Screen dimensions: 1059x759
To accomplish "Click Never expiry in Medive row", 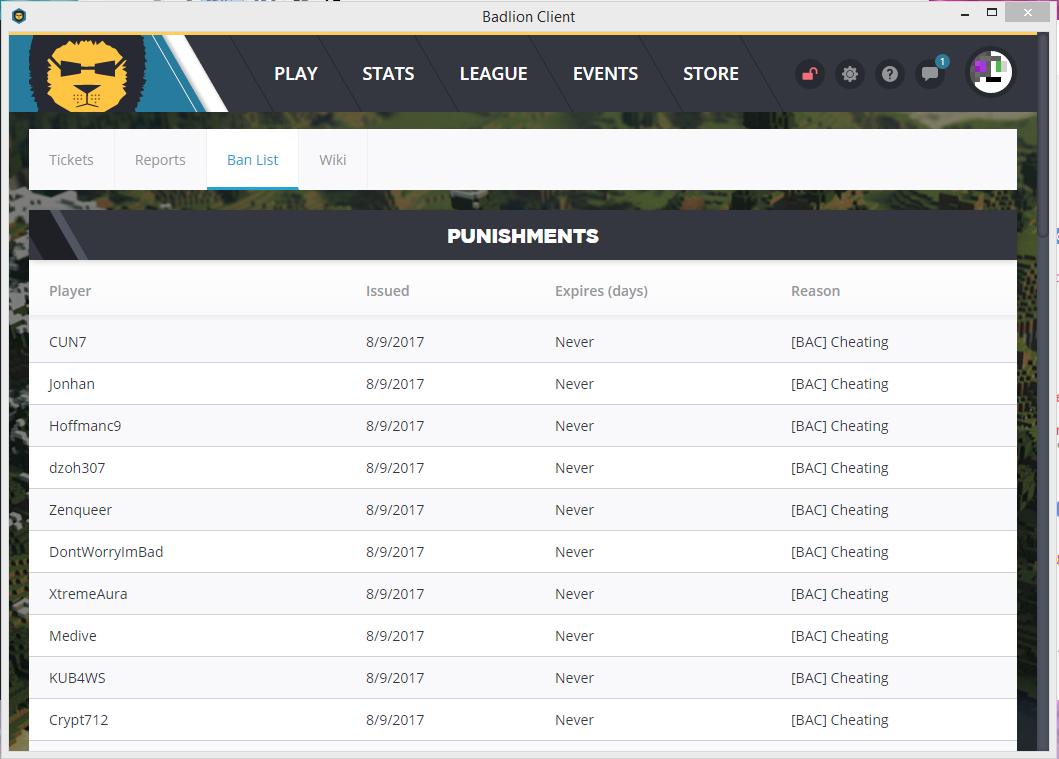I will pyautogui.click(x=574, y=636).
